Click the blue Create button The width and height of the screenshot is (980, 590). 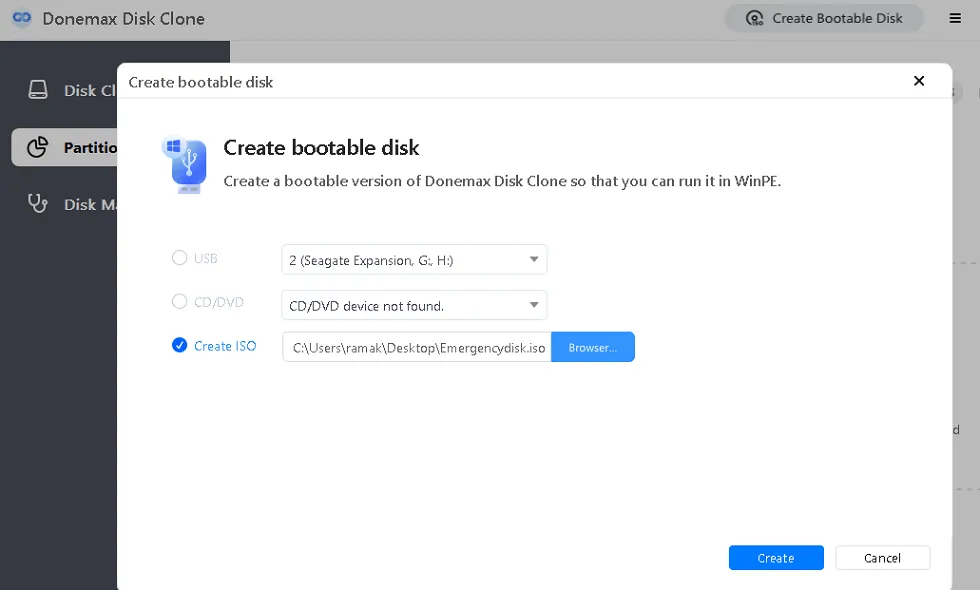tap(776, 558)
